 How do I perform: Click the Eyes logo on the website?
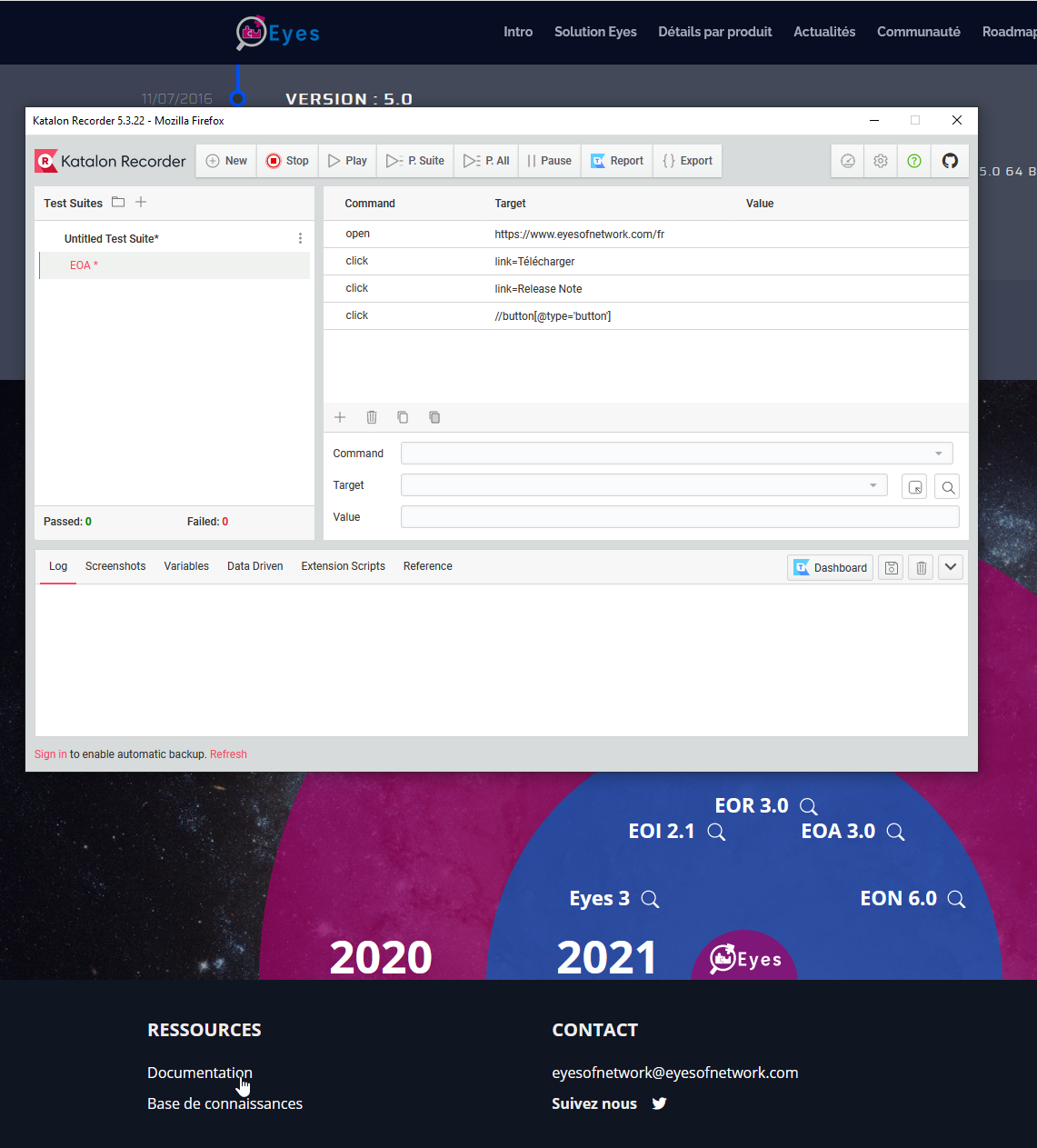coord(277,33)
